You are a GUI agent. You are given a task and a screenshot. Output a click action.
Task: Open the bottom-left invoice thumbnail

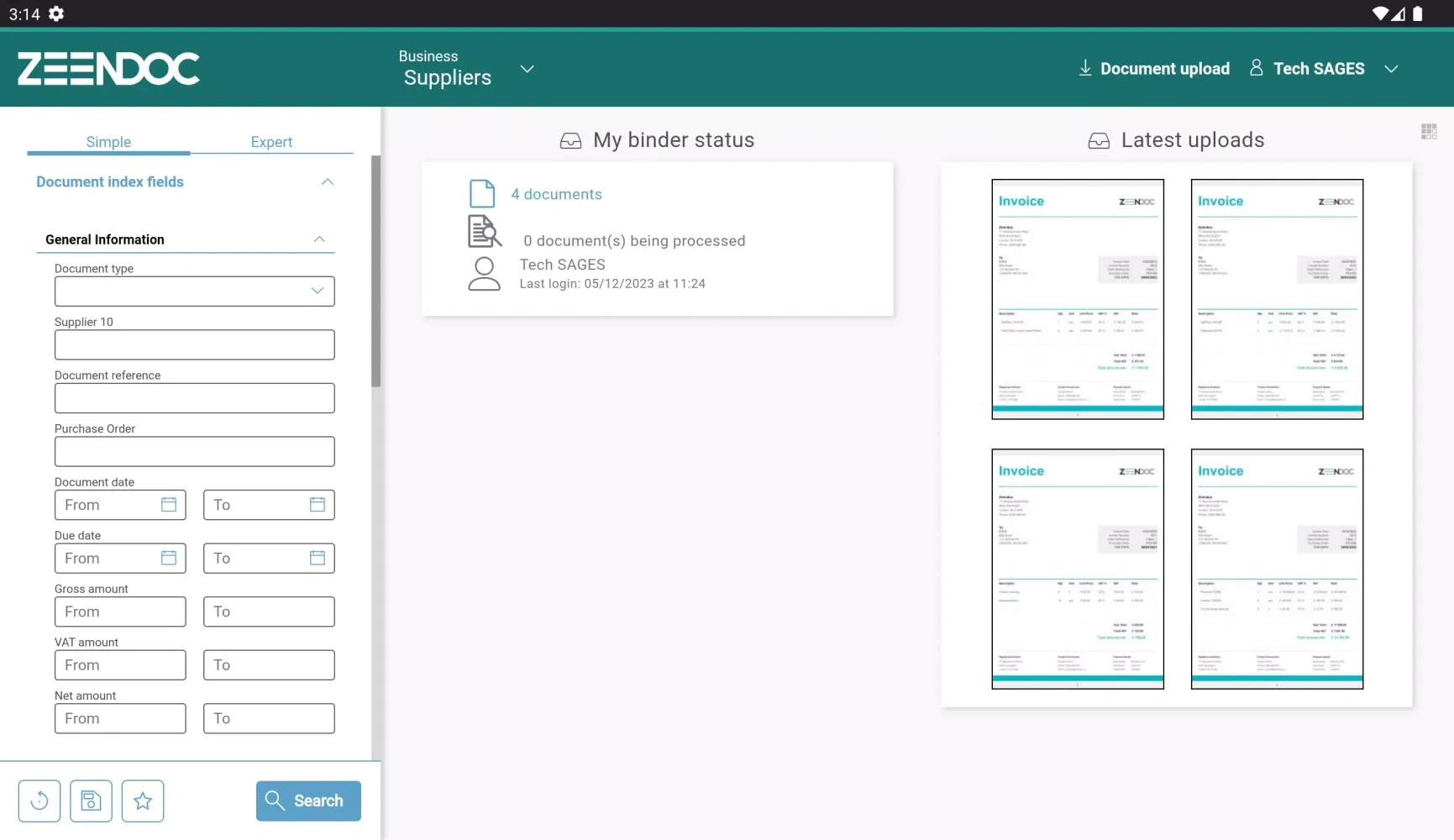click(x=1078, y=569)
